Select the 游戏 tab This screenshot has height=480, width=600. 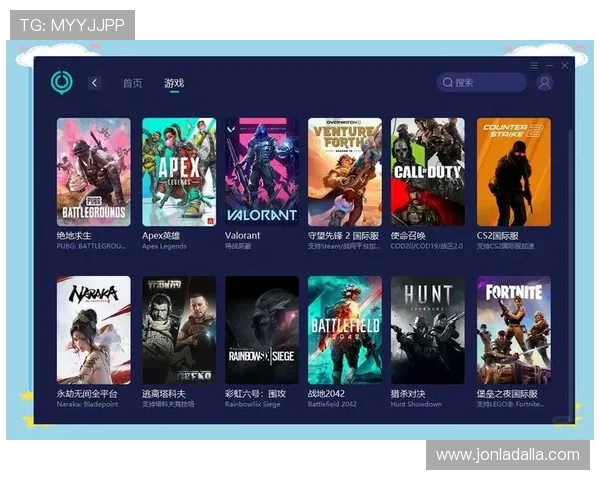tap(174, 83)
